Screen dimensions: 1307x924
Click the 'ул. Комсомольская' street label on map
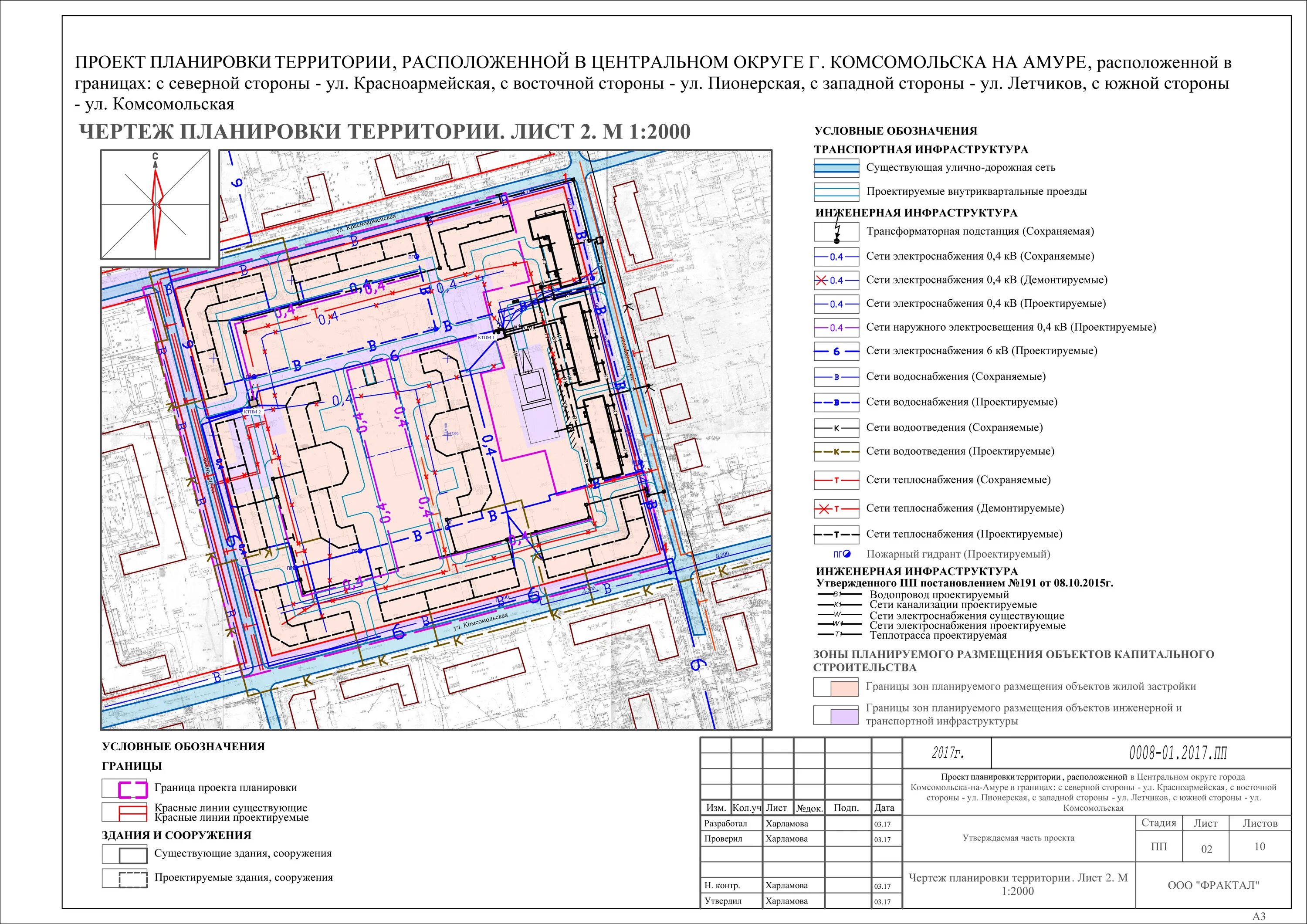tap(481, 621)
